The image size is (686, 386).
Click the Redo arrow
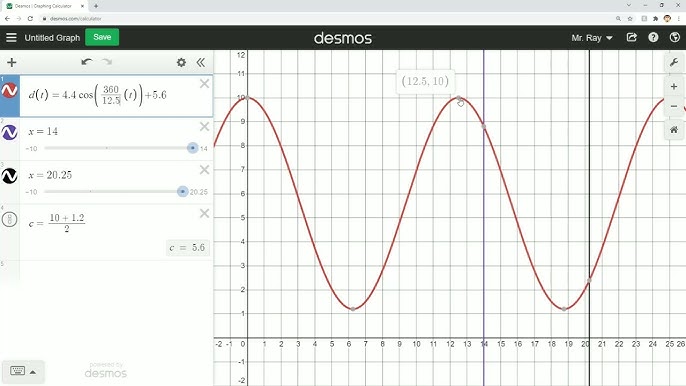[107, 62]
